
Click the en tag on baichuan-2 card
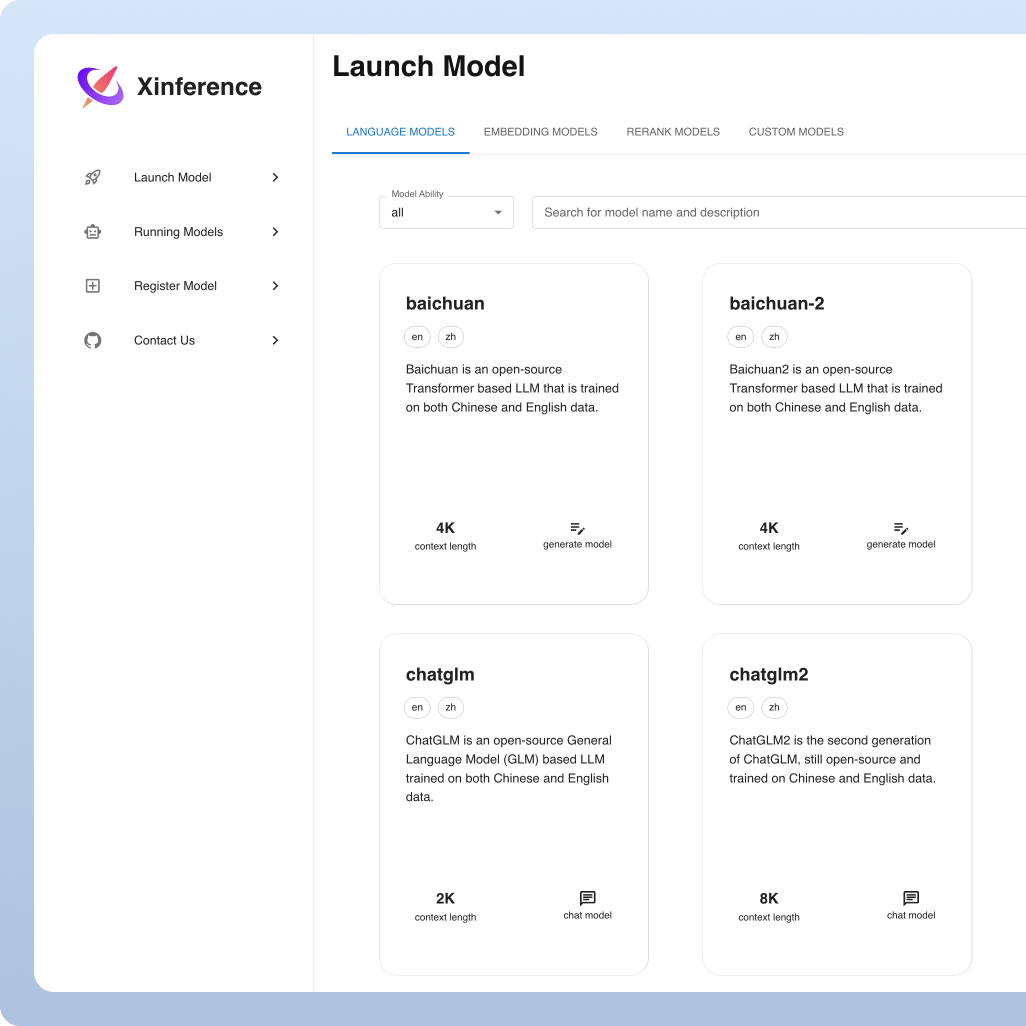[741, 337]
